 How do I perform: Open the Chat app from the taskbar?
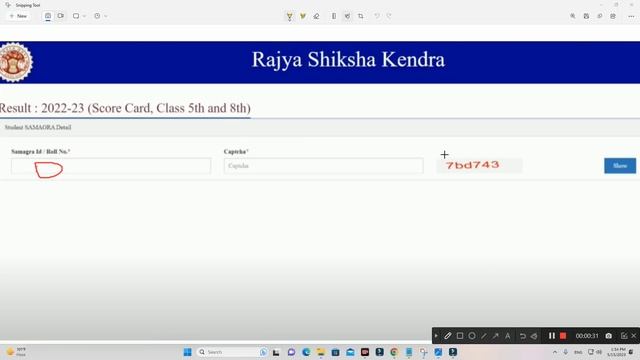pyautogui.click(x=291, y=352)
